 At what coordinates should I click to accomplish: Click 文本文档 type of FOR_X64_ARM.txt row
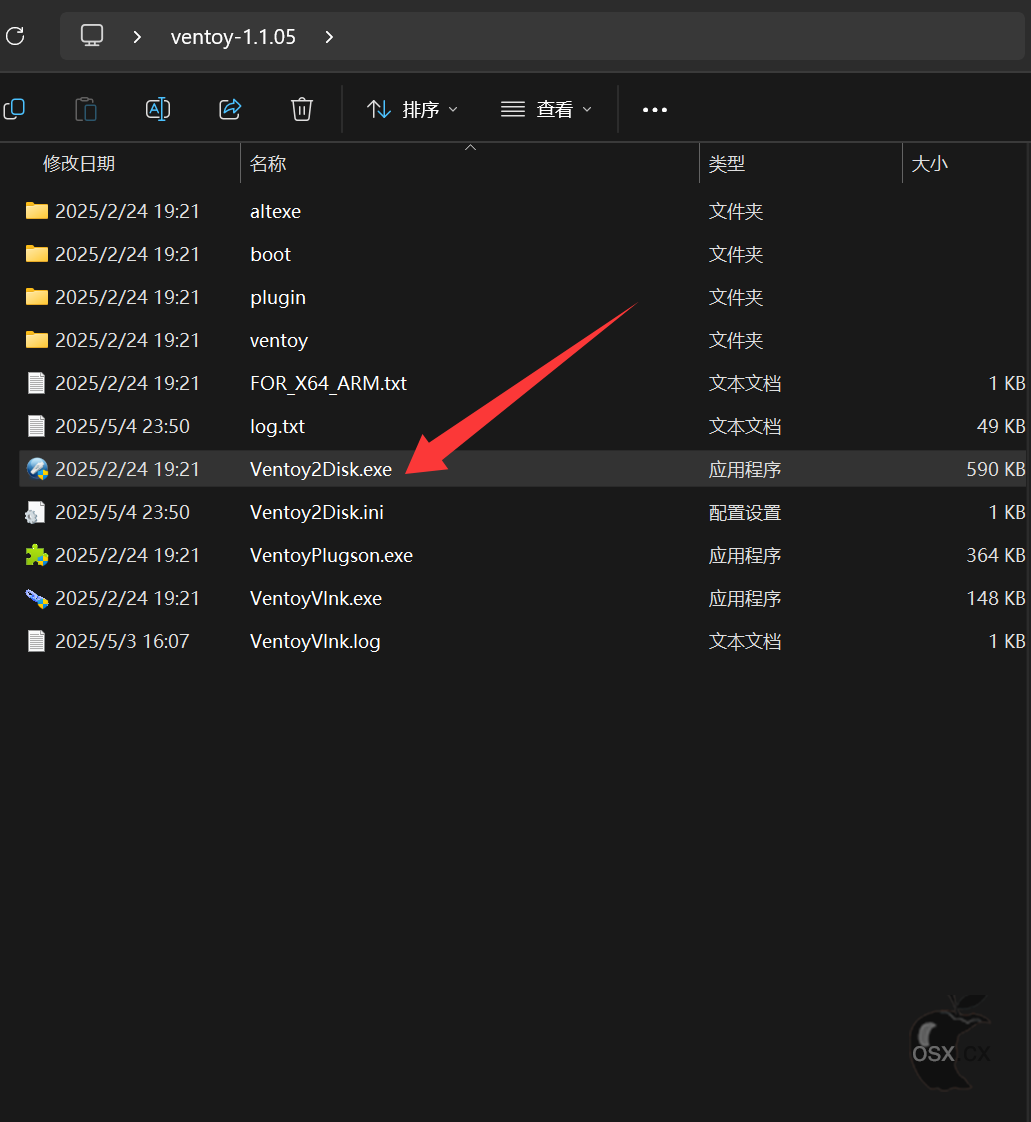point(745,384)
